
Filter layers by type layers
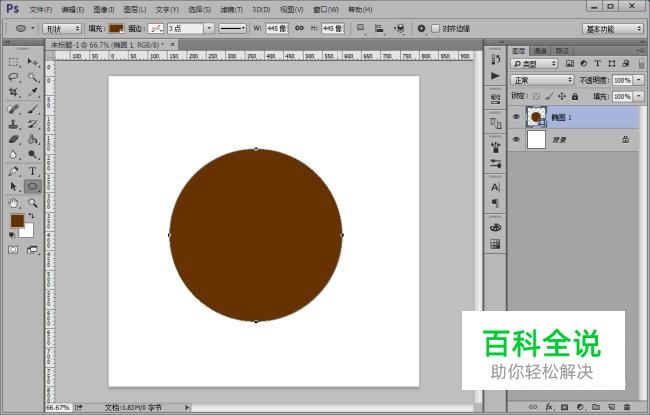(597, 63)
